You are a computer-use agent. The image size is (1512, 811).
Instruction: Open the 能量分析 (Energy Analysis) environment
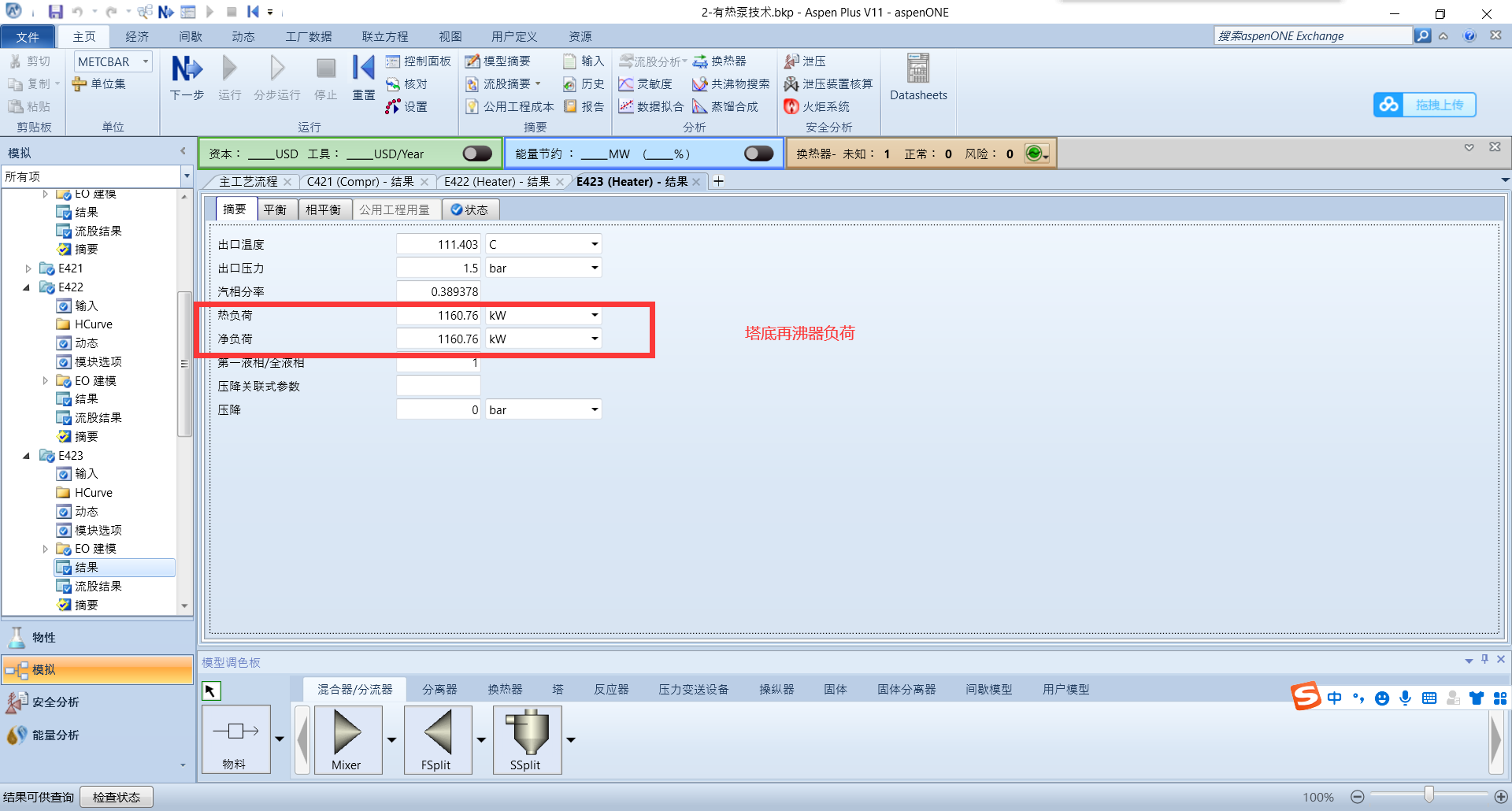coord(98,735)
